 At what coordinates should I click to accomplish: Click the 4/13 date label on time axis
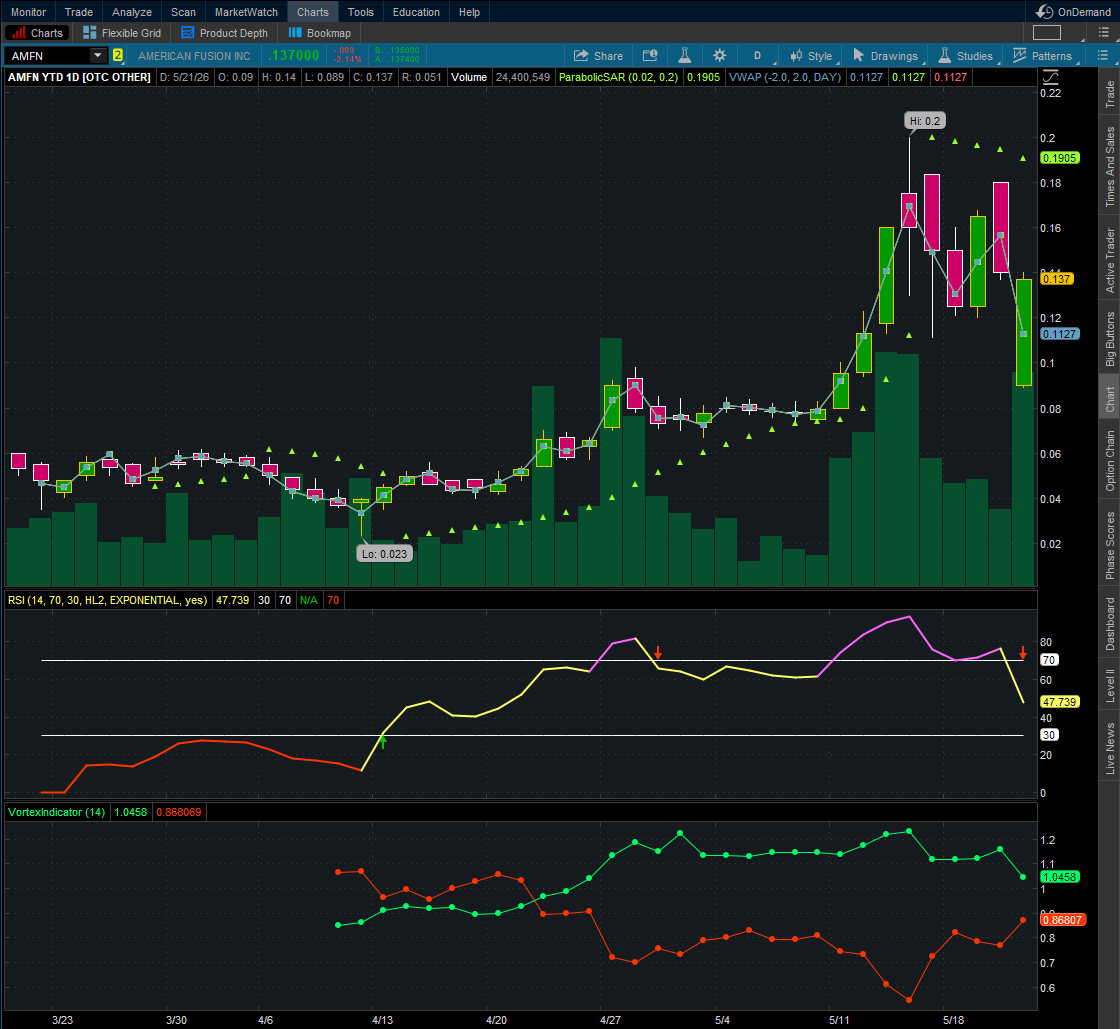click(382, 1020)
